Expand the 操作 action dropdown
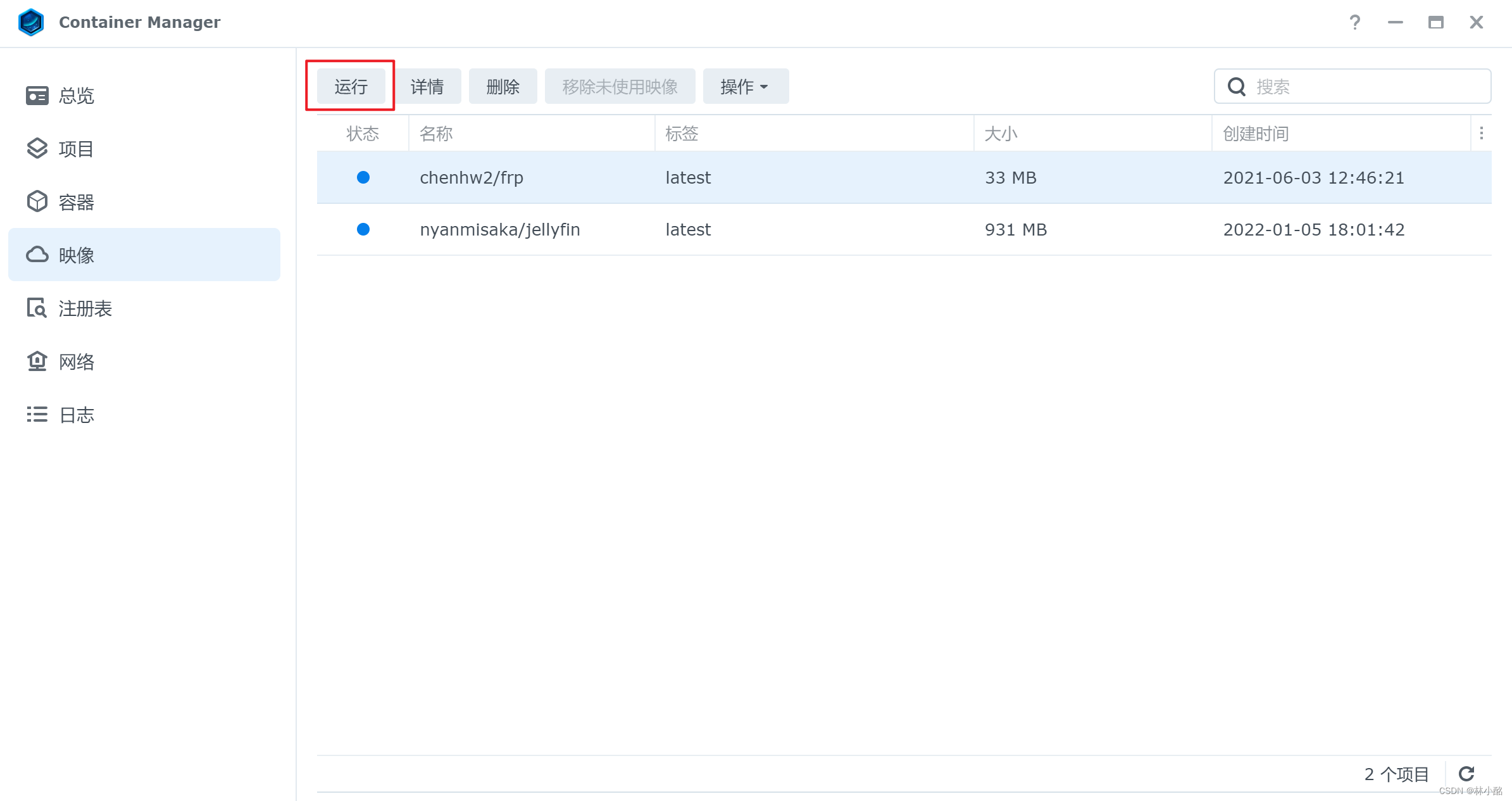The width and height of the screenshot is (1512, 801). [746, 86]
